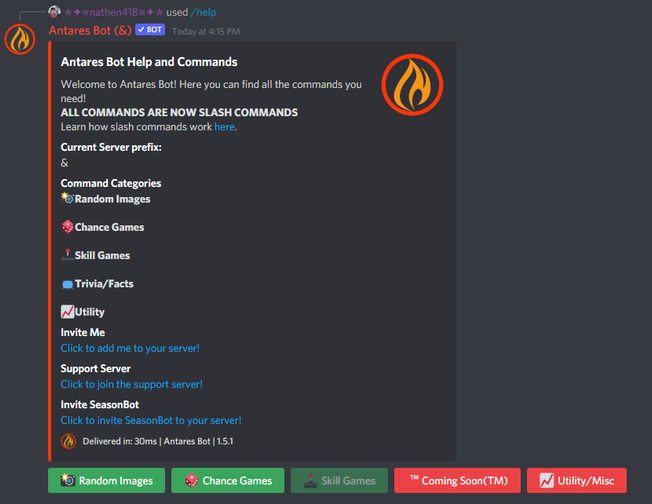The image size is (652, 504).
Task: Click the red dice emoji beside Chance Games
Action: point(67,227)
